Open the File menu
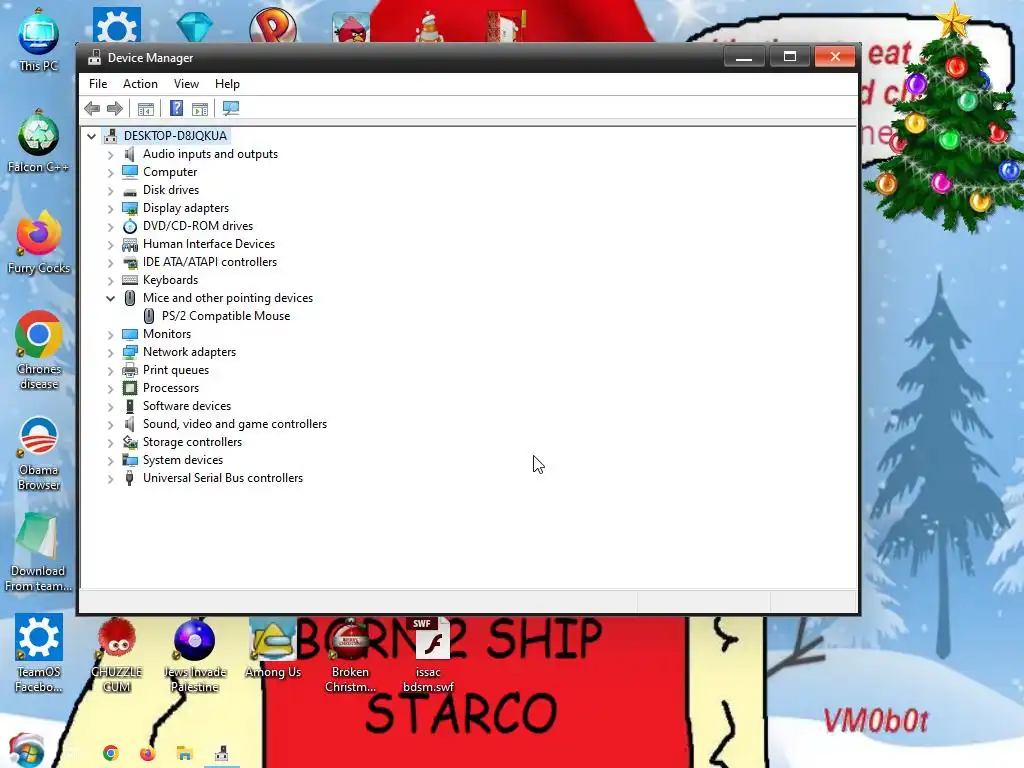 click(x=98, y=84)
